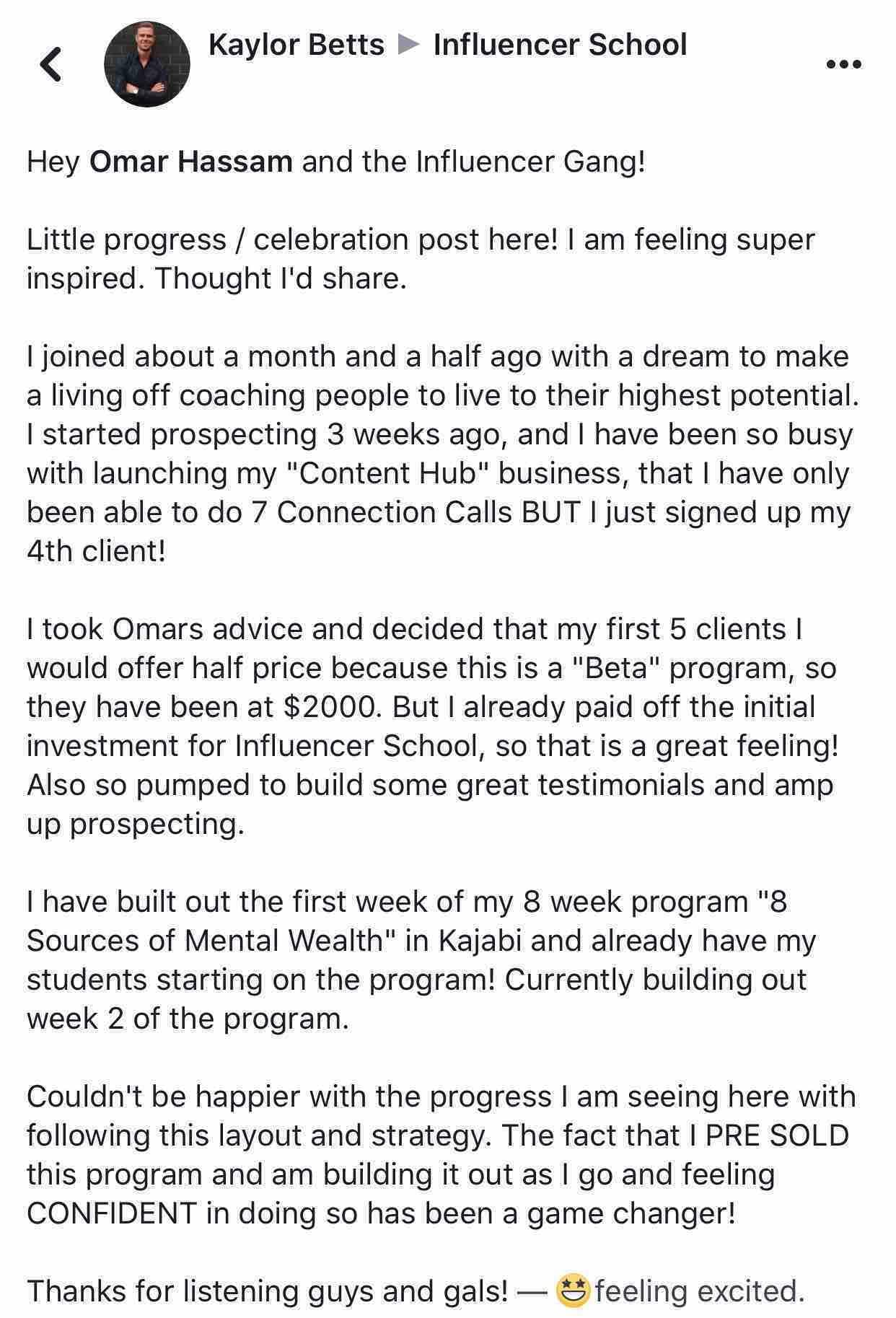Go to the Influencer School group
The image size is (896, 1318).
560,45
